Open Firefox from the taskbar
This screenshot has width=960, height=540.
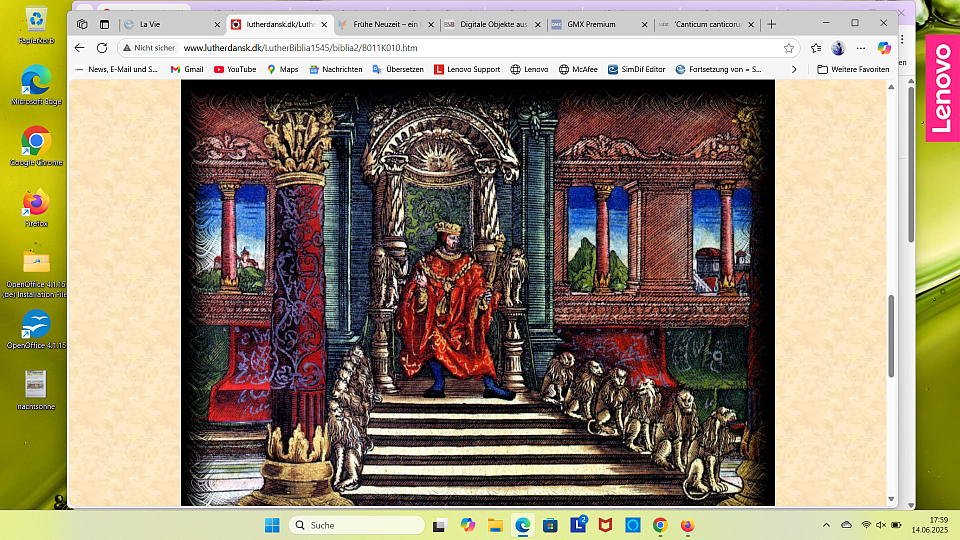point(688,525)
